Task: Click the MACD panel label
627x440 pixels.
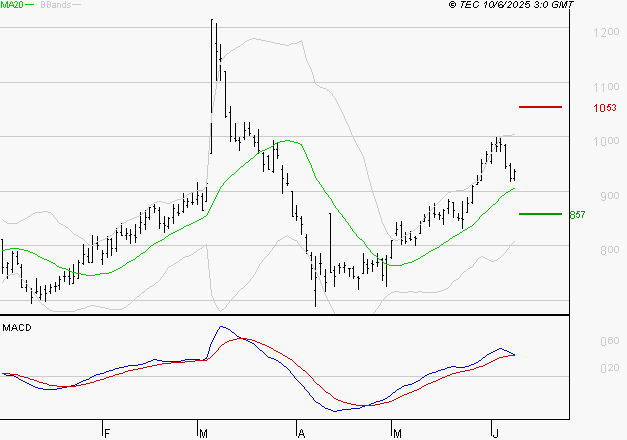Action: coord(17,328)
